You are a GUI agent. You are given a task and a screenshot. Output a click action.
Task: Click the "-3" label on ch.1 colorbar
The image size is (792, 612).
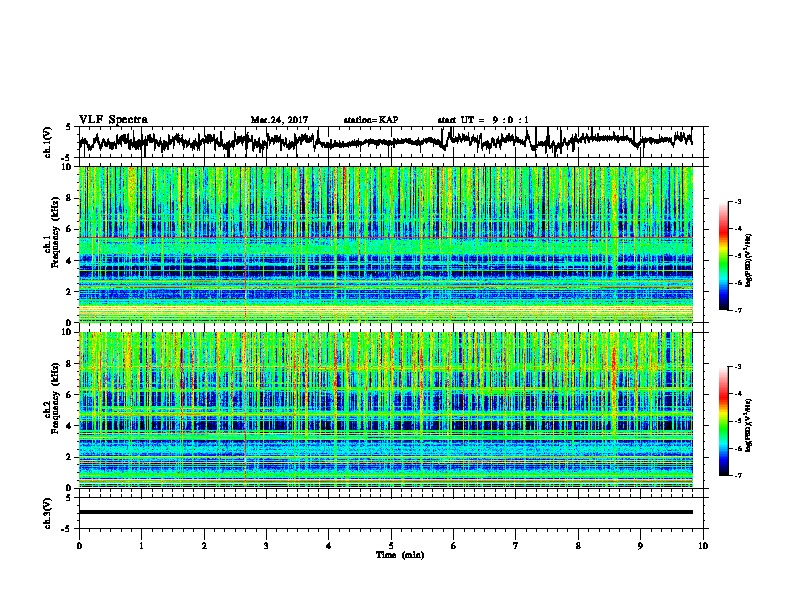click(x=737, y=201)
